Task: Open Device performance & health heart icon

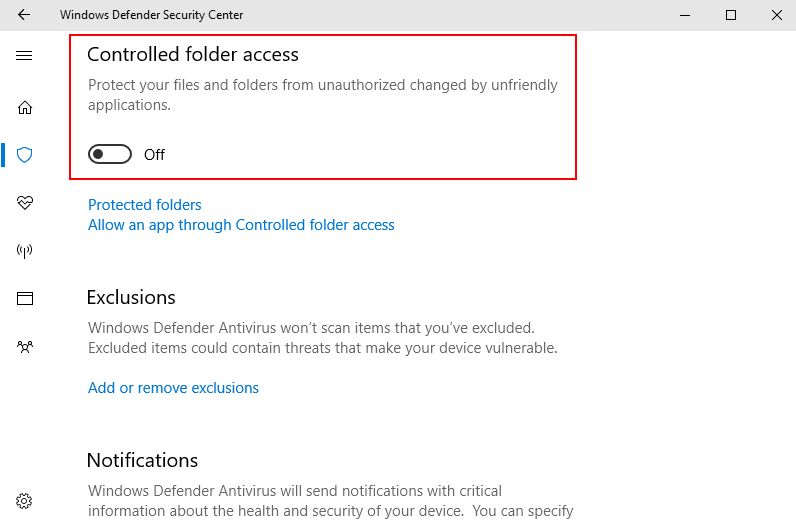Action: click(25, 203)
